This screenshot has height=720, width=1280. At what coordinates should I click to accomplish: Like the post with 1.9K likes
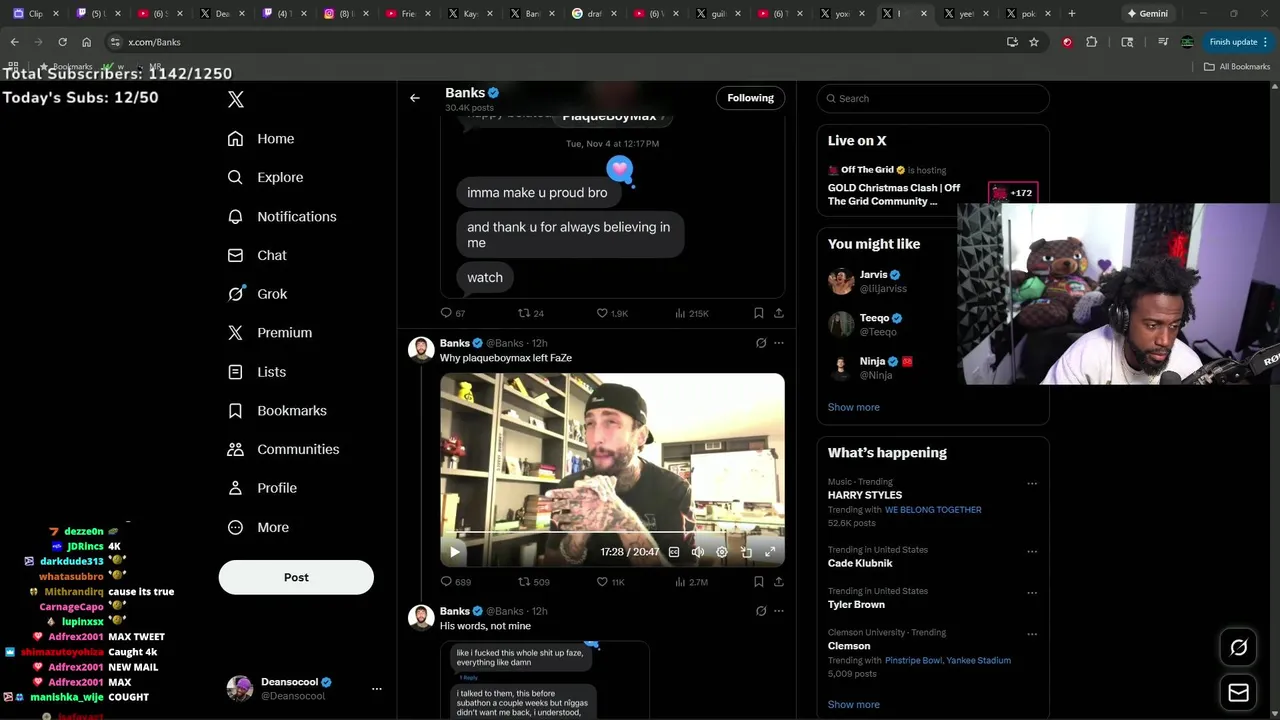coord(612,313)
